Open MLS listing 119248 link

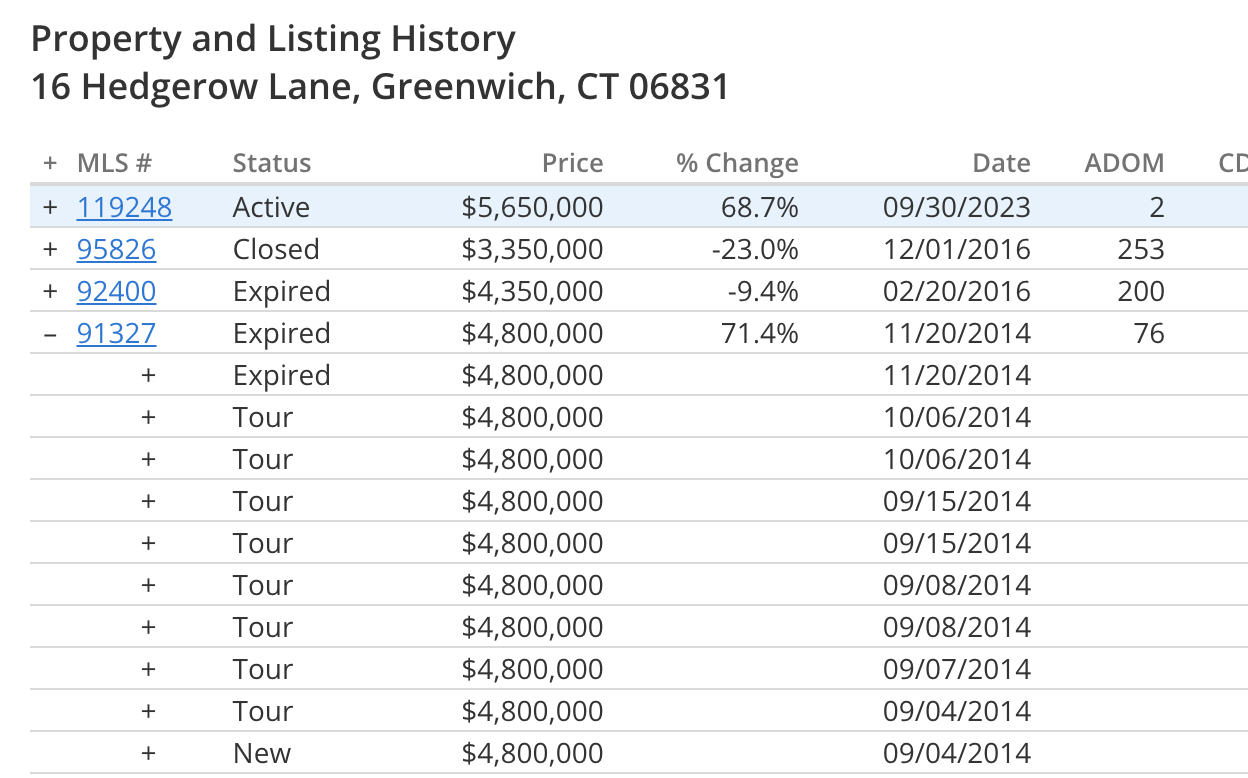[124, 207]
